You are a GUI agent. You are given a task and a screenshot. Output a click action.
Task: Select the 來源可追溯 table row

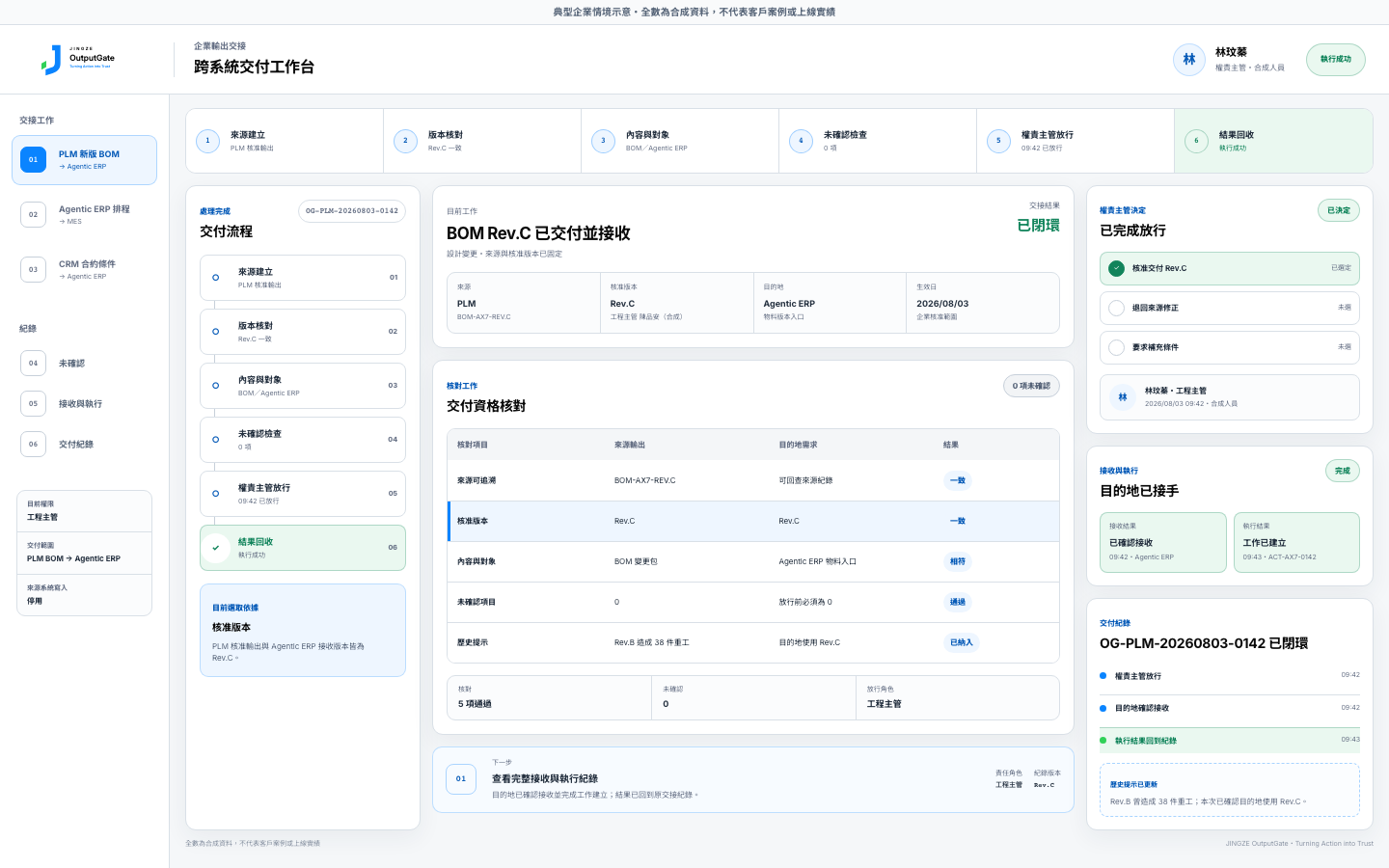click(753, 480)
